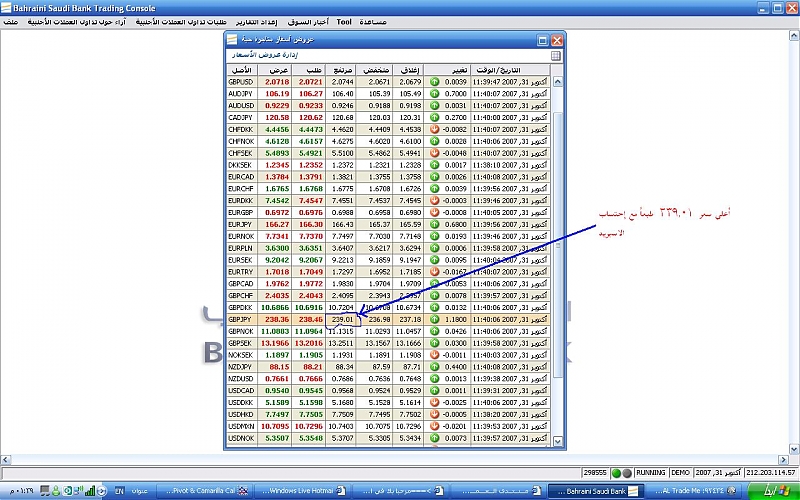Click the green connection status light
Image resolution: width=800 pixels, height=500 pixels.
point(615,472)
